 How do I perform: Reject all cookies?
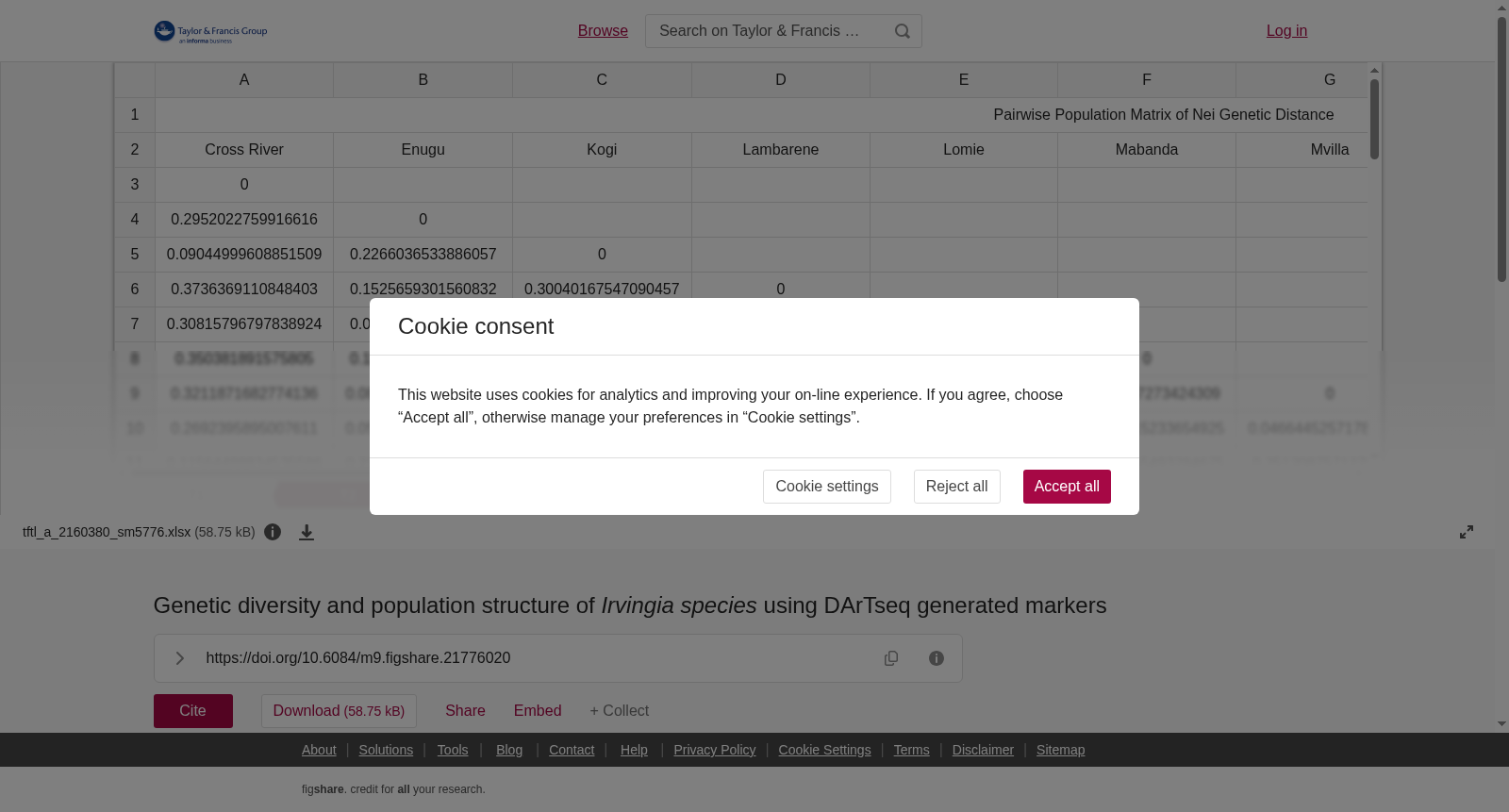click(956, 487)
